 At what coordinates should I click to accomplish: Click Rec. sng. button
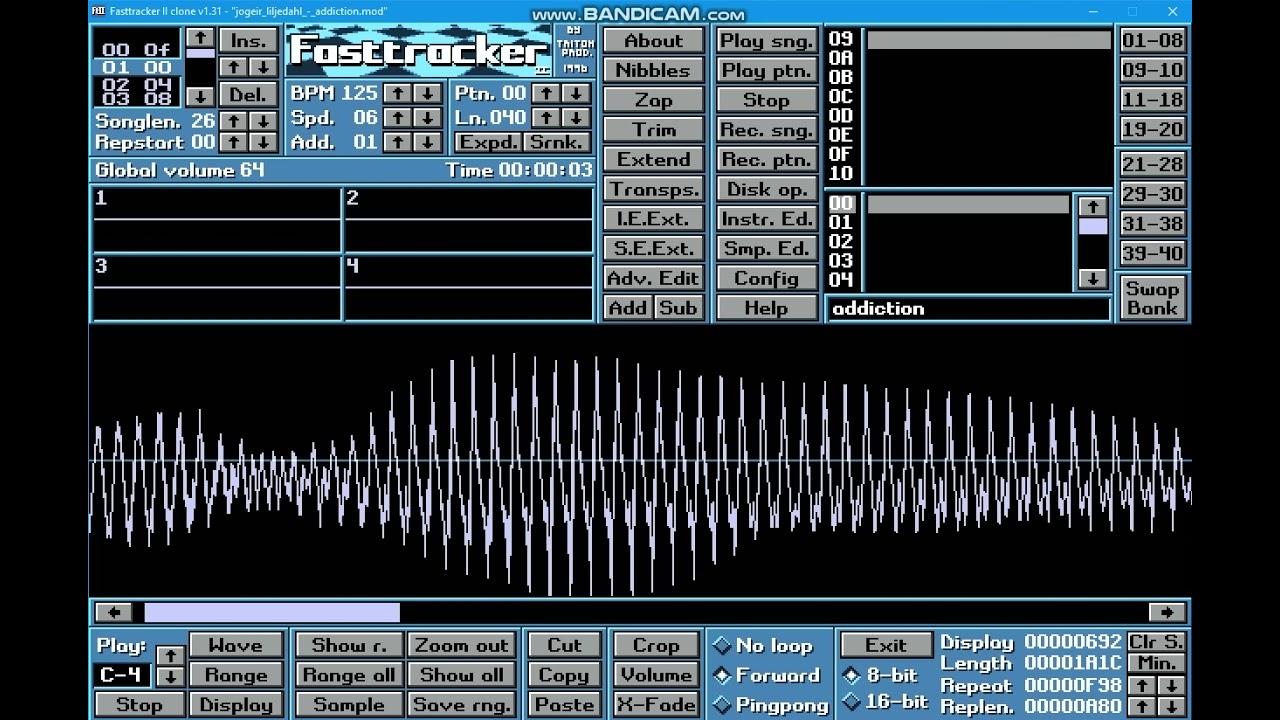tap(766, 130)
